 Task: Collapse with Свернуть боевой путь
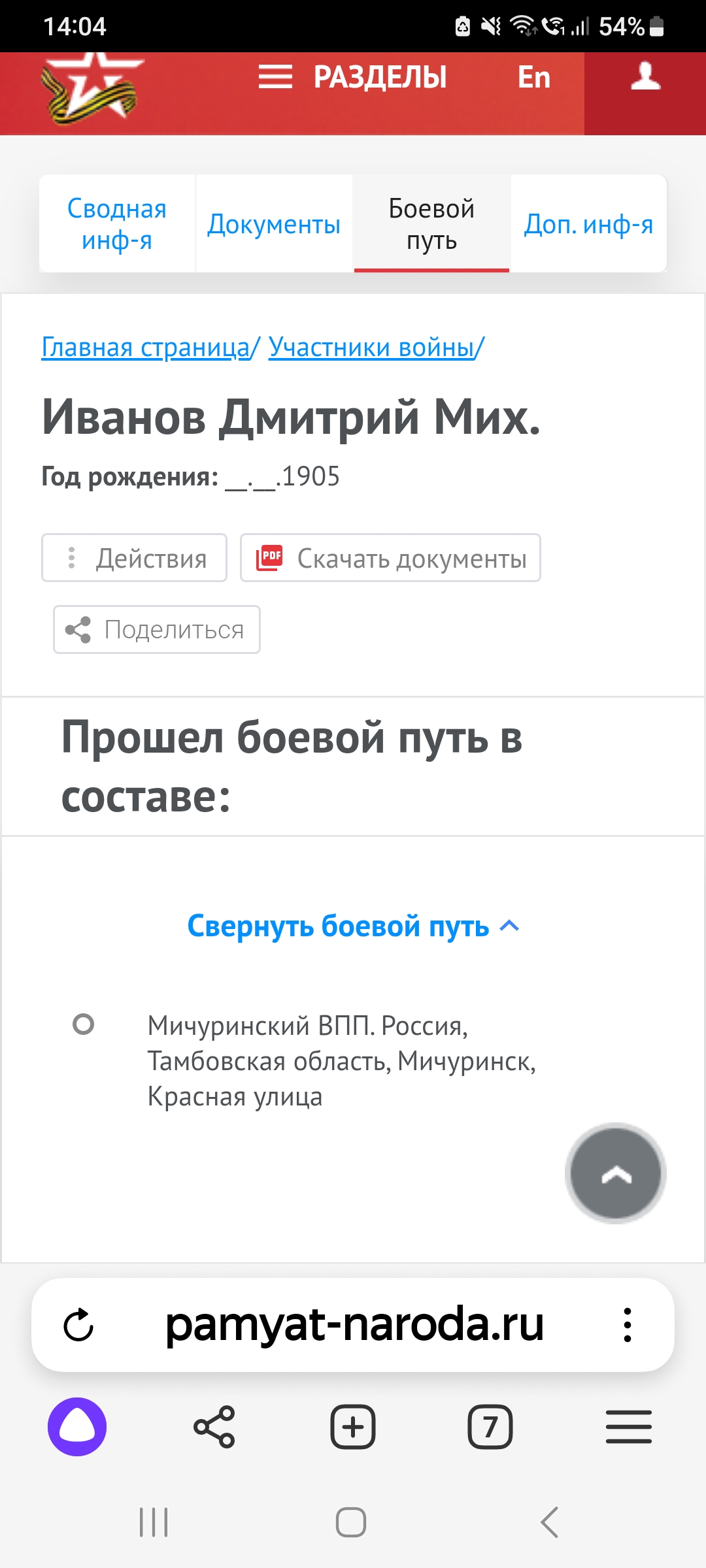[353, 926]
